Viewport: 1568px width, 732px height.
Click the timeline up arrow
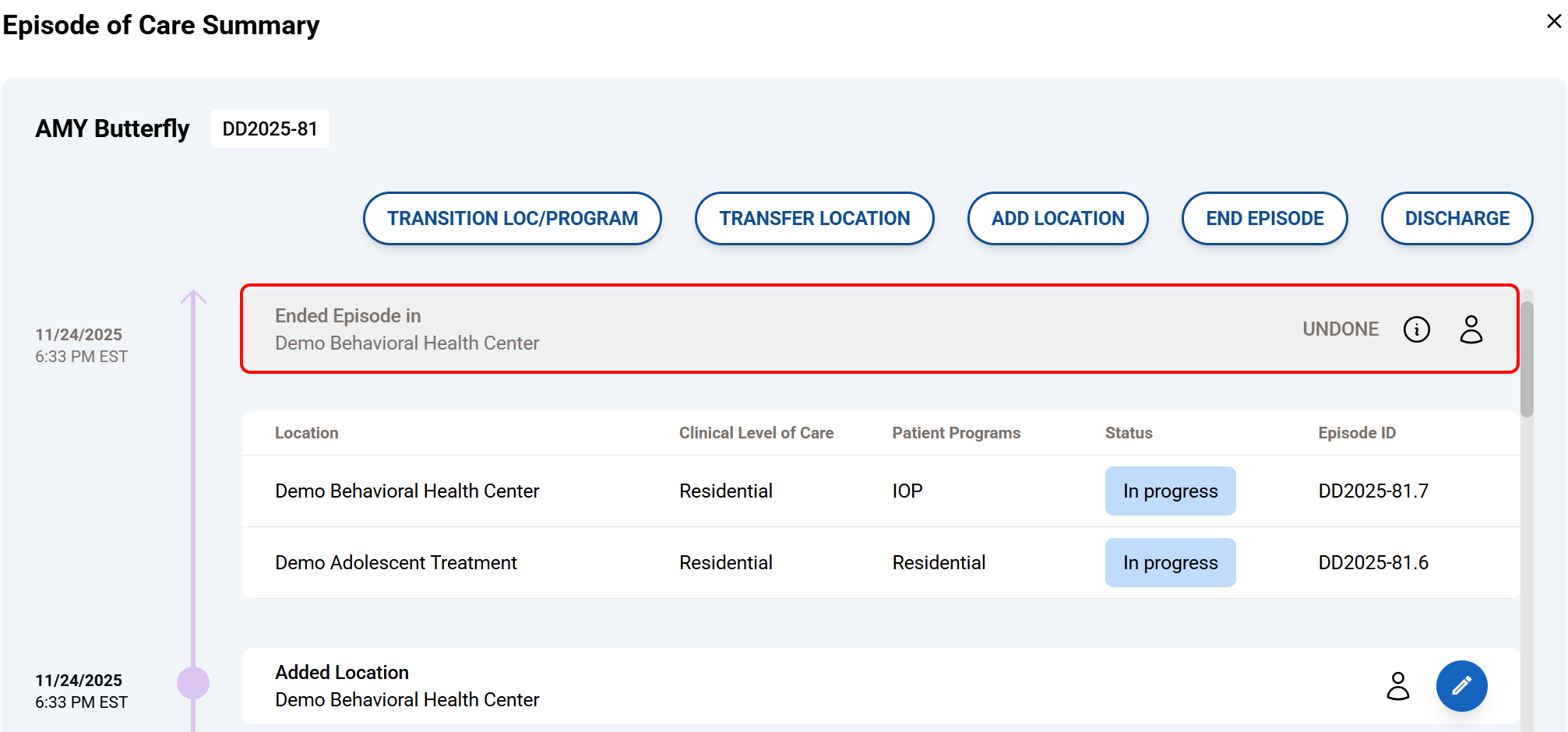(x=193, y=297)
